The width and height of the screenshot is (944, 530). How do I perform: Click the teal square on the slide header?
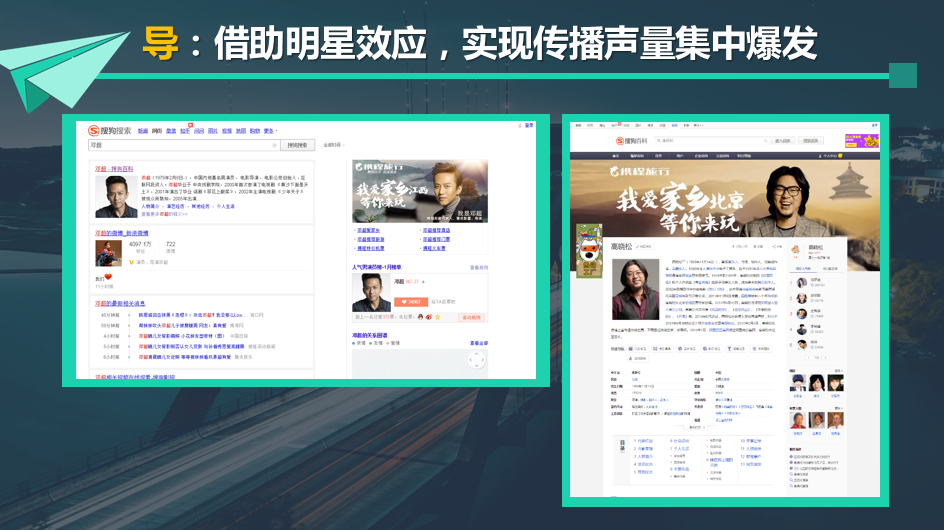click(x=903, y=76)
